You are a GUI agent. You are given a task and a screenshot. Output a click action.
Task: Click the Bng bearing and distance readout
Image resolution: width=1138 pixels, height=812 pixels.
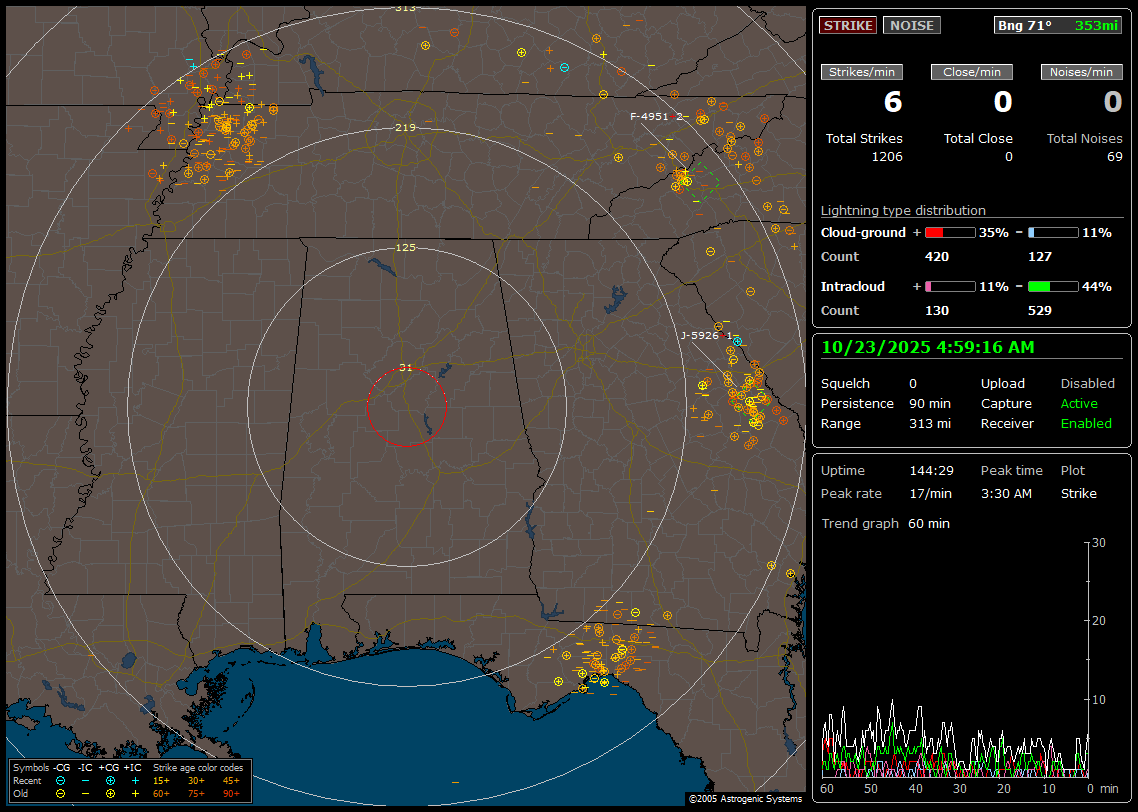coord(1058,25)
